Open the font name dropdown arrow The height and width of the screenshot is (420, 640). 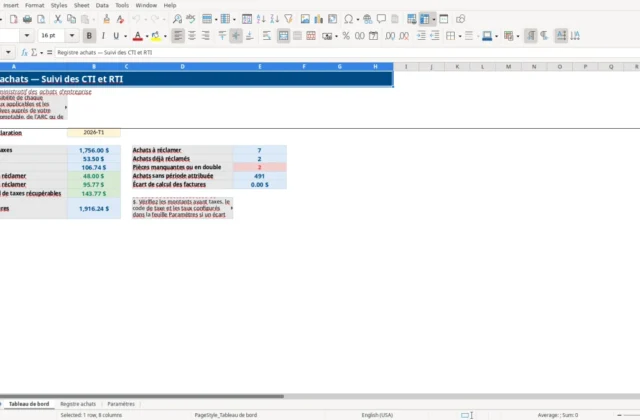point(27,36)
